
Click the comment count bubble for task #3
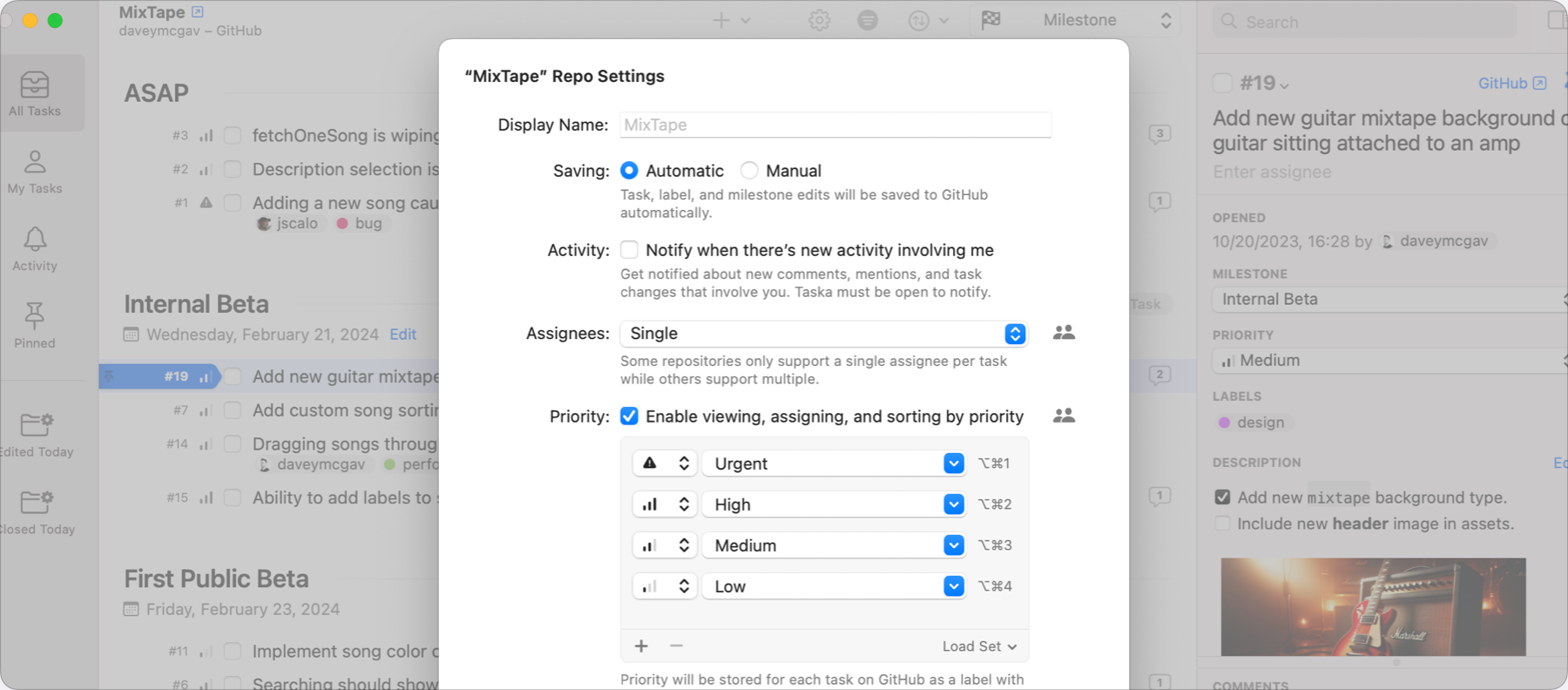(x=1159, y=134)
